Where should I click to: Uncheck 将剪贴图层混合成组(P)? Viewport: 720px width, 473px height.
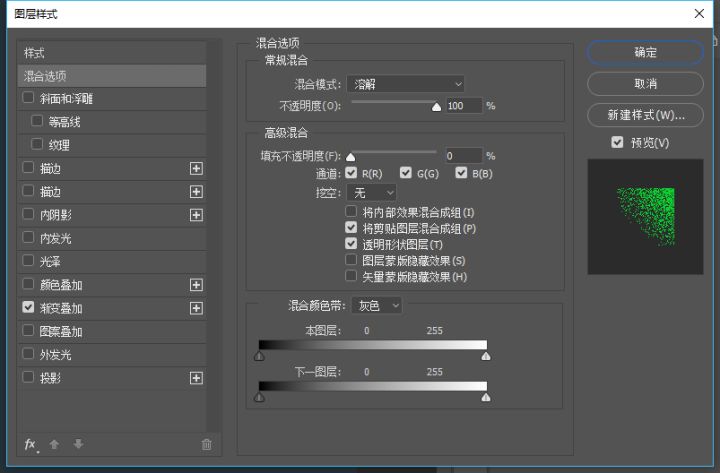[x=351, y=228]
